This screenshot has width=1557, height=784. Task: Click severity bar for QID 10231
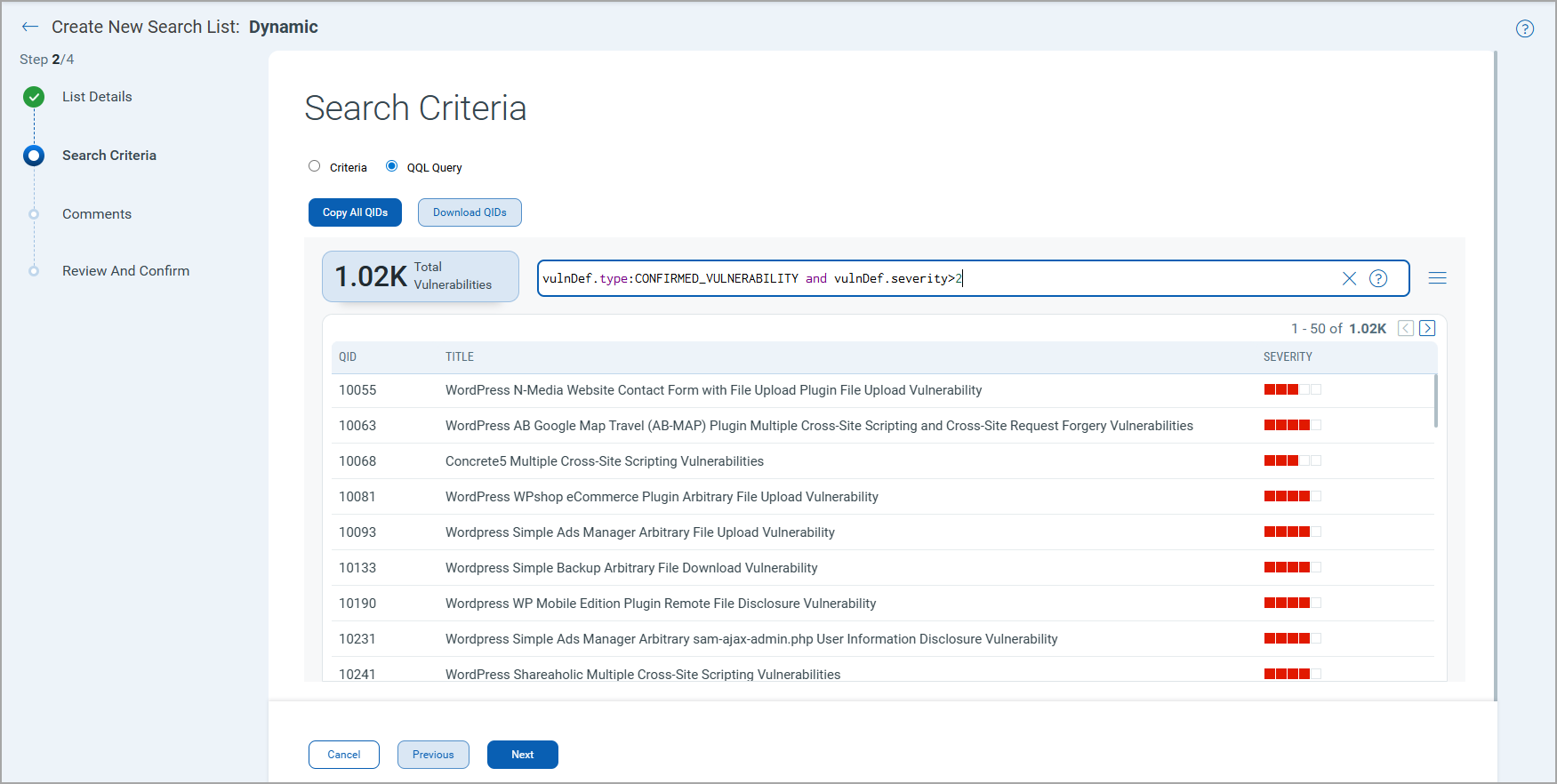coord(1293,638)
